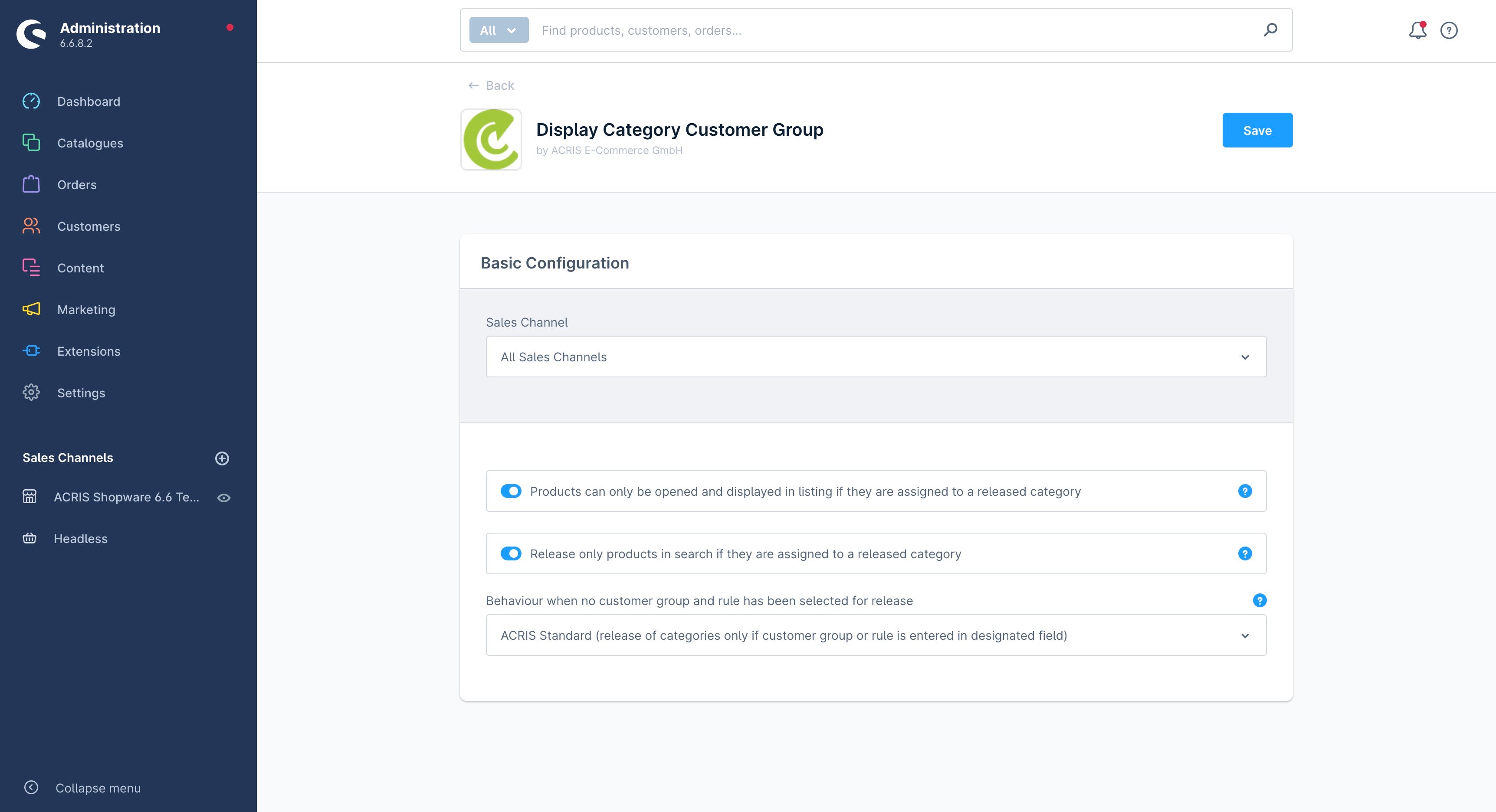Click the Sales Channels sidebar heading
Screen dimensions: 1496x812
(x=68, y=458)
